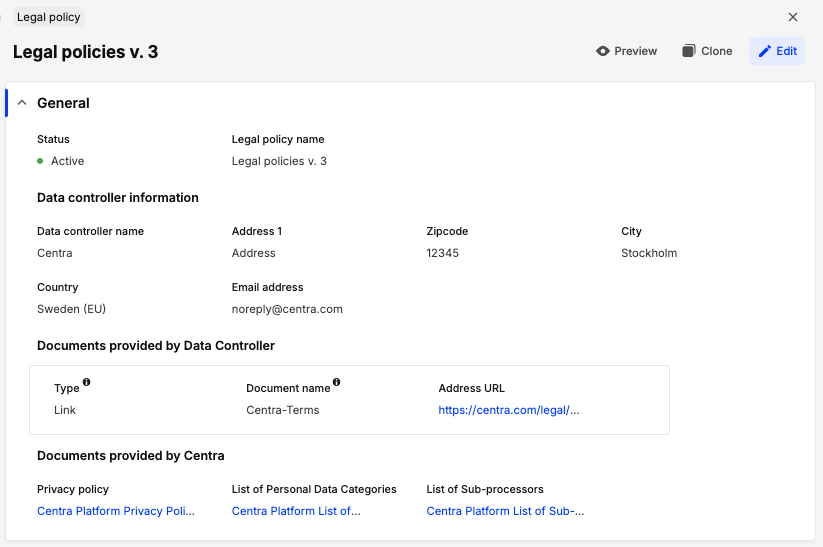Close the Legal policy panel
This screenshot has height=547, width=823.
[x=793, y=17]
